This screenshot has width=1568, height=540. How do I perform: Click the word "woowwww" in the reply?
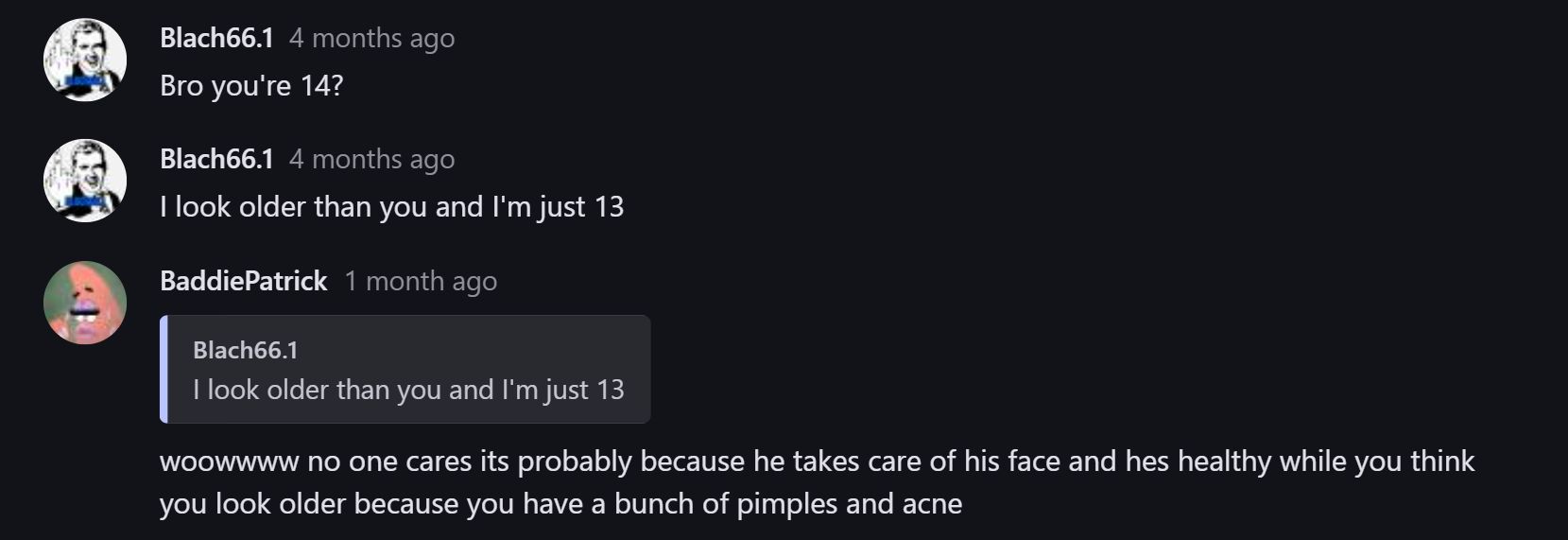pyautogui.click(x=229, y=462)
